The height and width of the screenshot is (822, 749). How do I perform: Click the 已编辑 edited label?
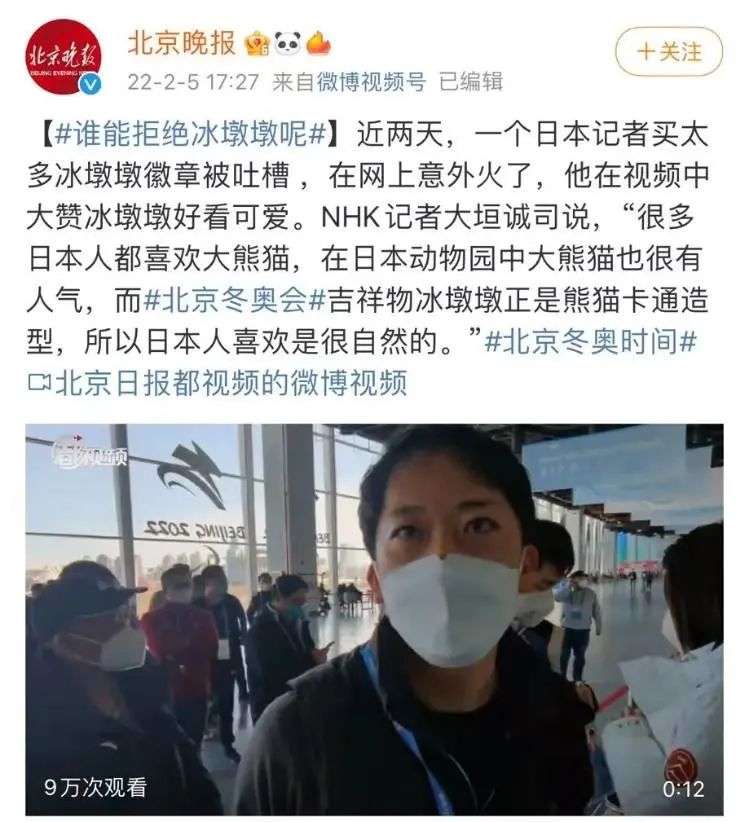click(x=470, y=82)
